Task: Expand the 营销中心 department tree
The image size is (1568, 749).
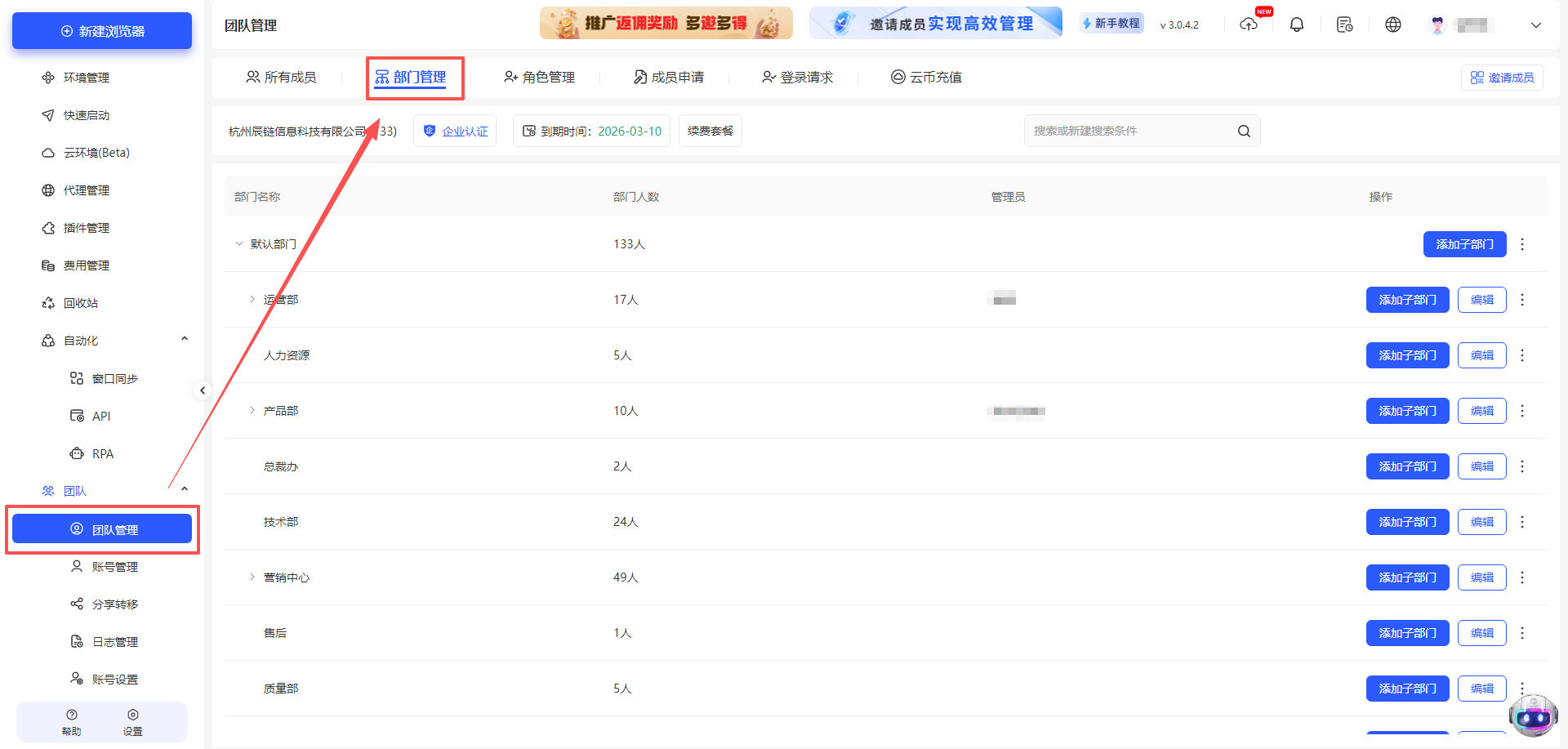Action: pos(252,577)
